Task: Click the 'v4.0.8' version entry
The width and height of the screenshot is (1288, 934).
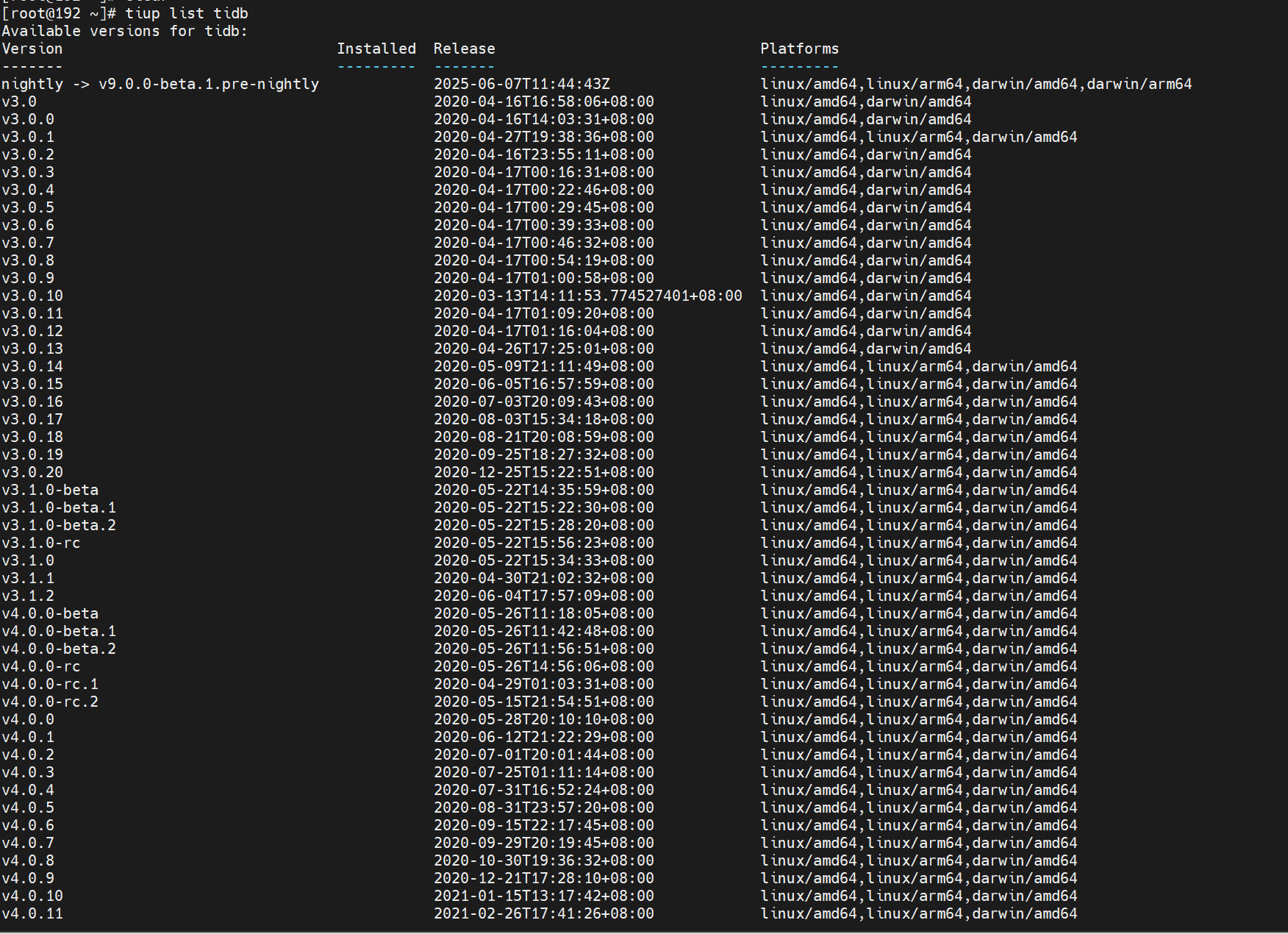Action: pos(28,860)
